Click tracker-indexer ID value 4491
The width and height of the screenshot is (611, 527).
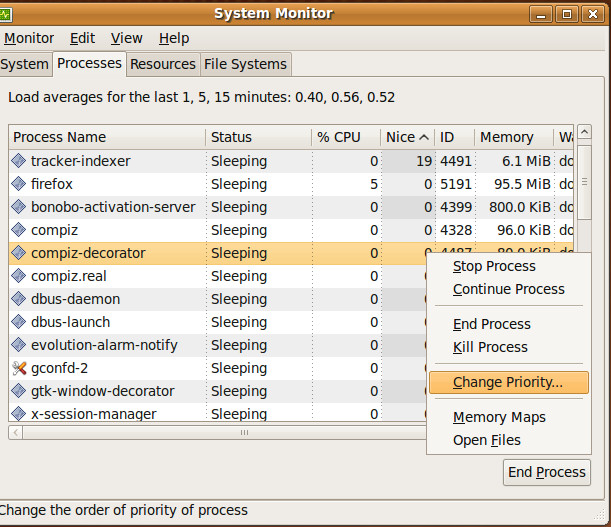click(x=456, y=161)
